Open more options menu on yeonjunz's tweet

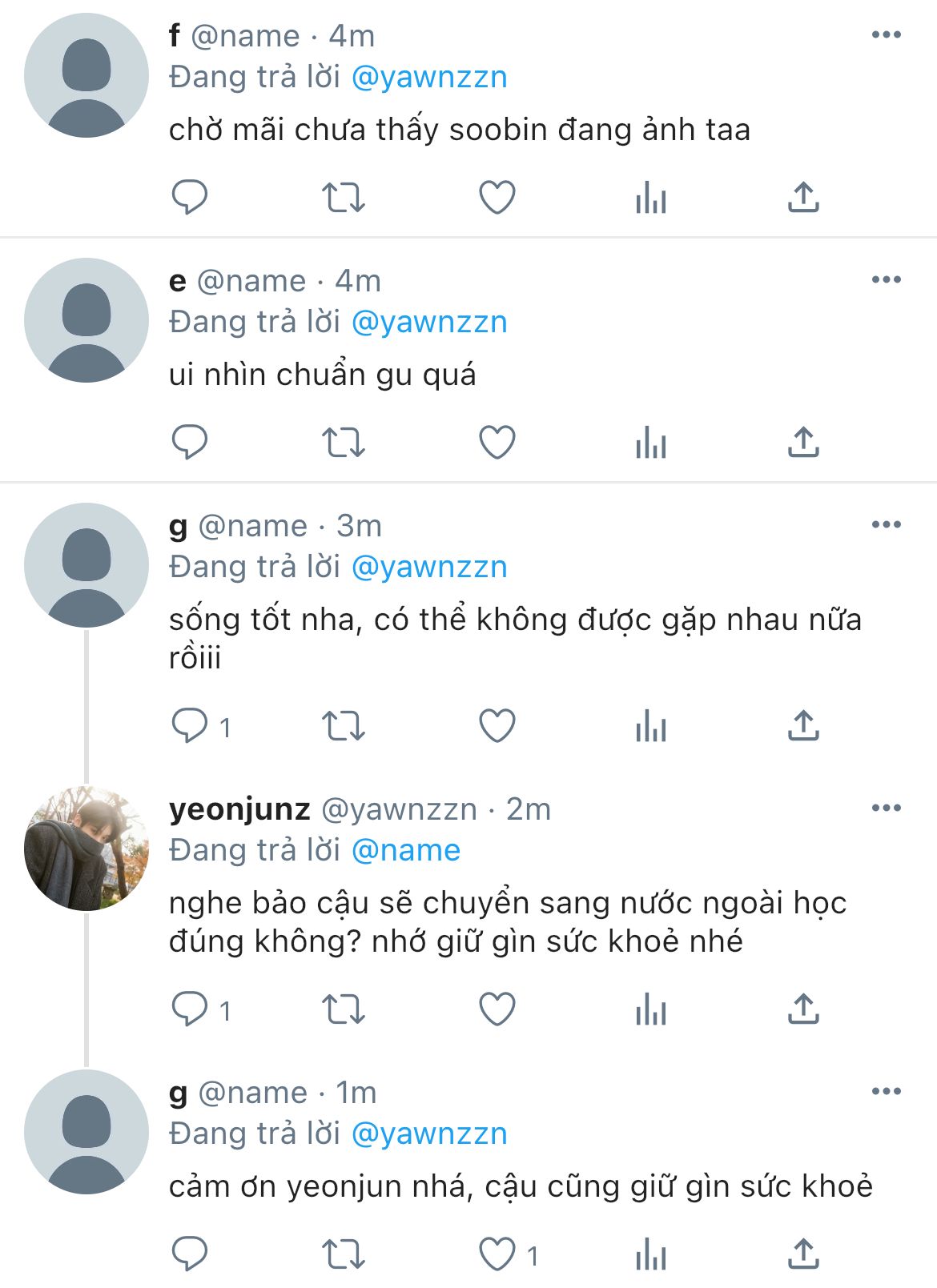click(886, 808)
